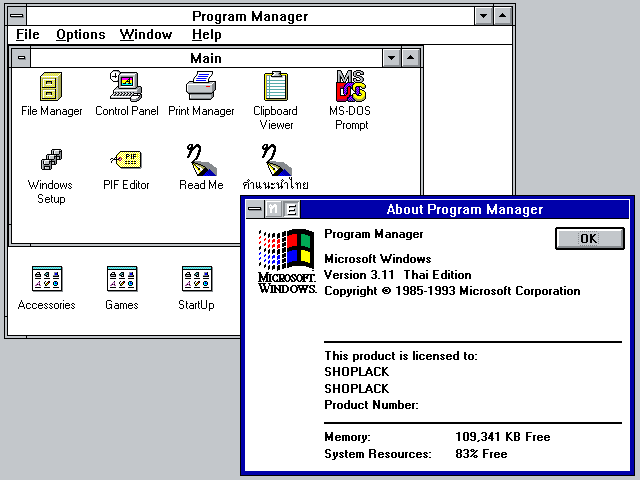This screenshot has height=480, width=640.
Task: Click the 'Microsoft Windows' text line
Action: pos(378,259)
